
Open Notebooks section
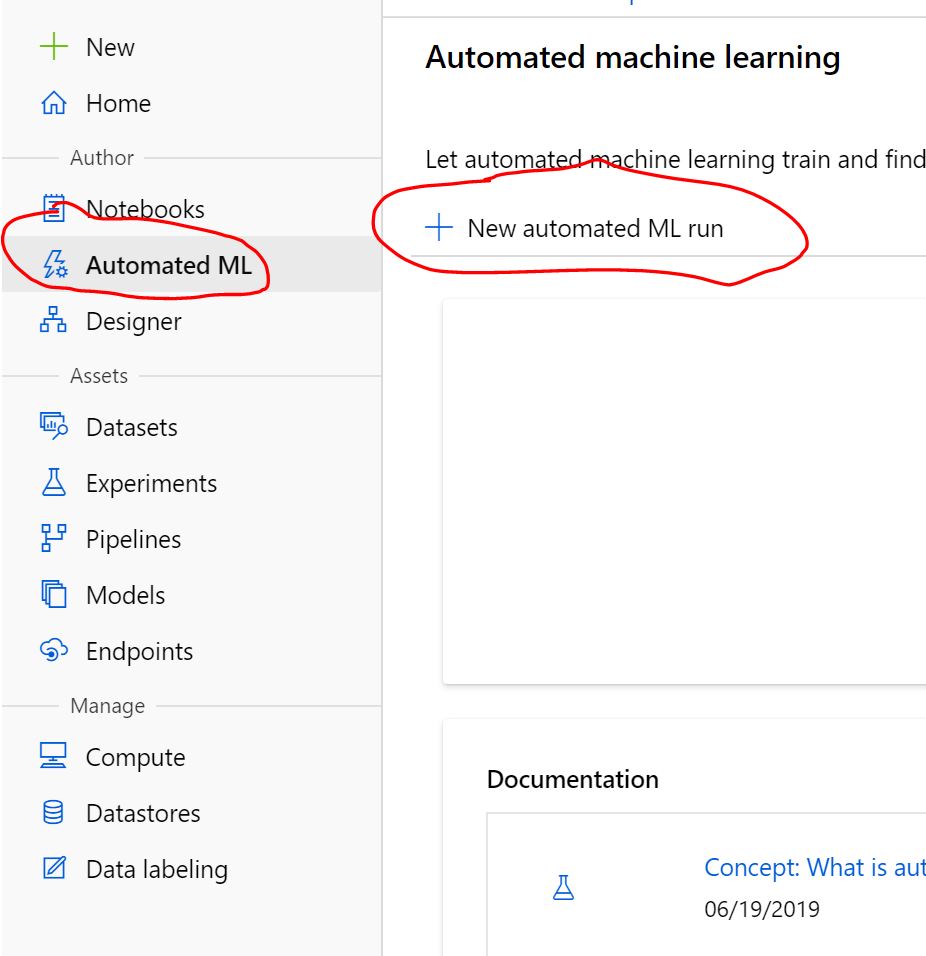point(145,209)
